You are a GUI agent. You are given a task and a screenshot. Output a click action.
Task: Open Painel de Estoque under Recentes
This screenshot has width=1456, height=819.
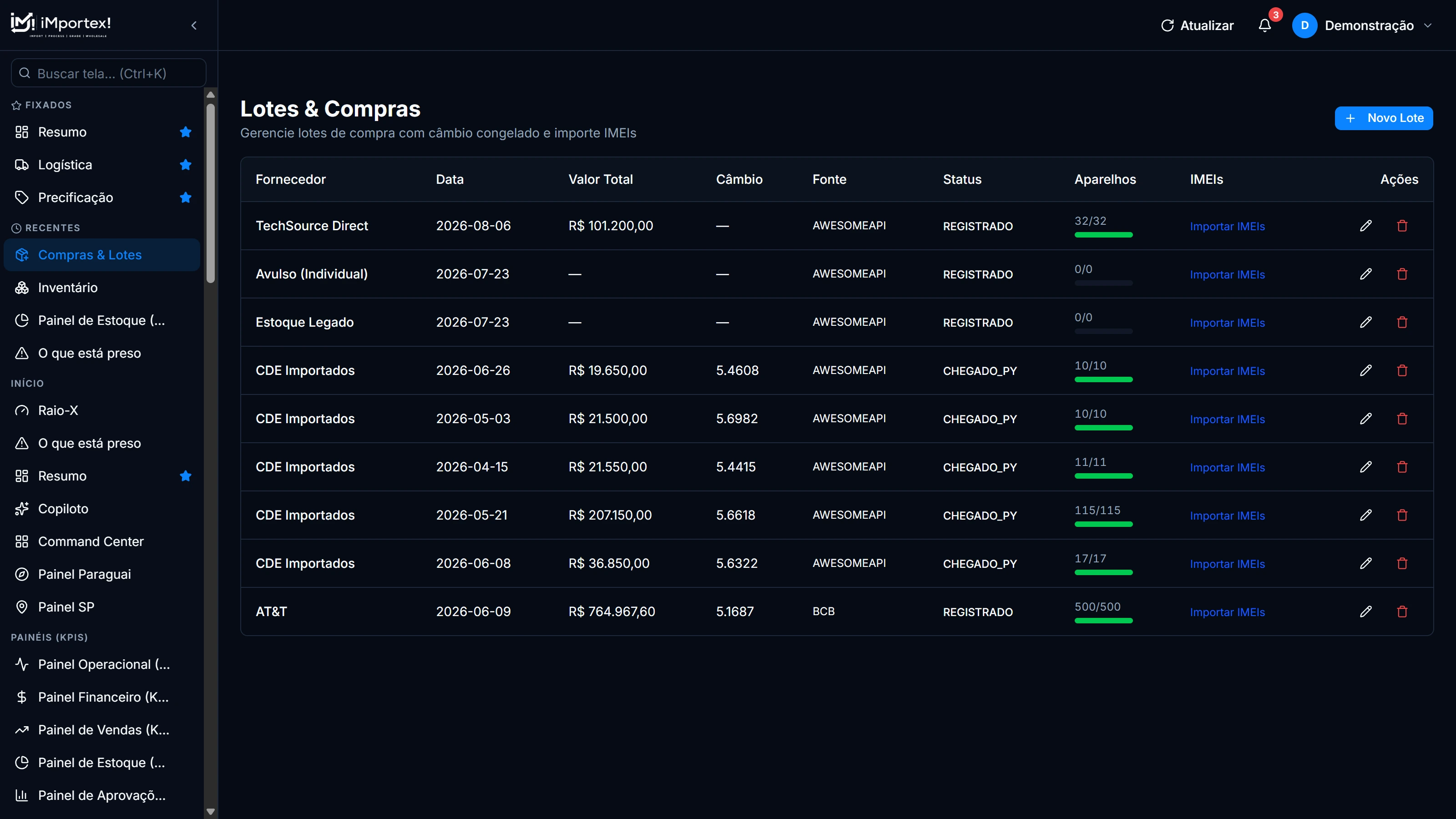click(102, 320)
